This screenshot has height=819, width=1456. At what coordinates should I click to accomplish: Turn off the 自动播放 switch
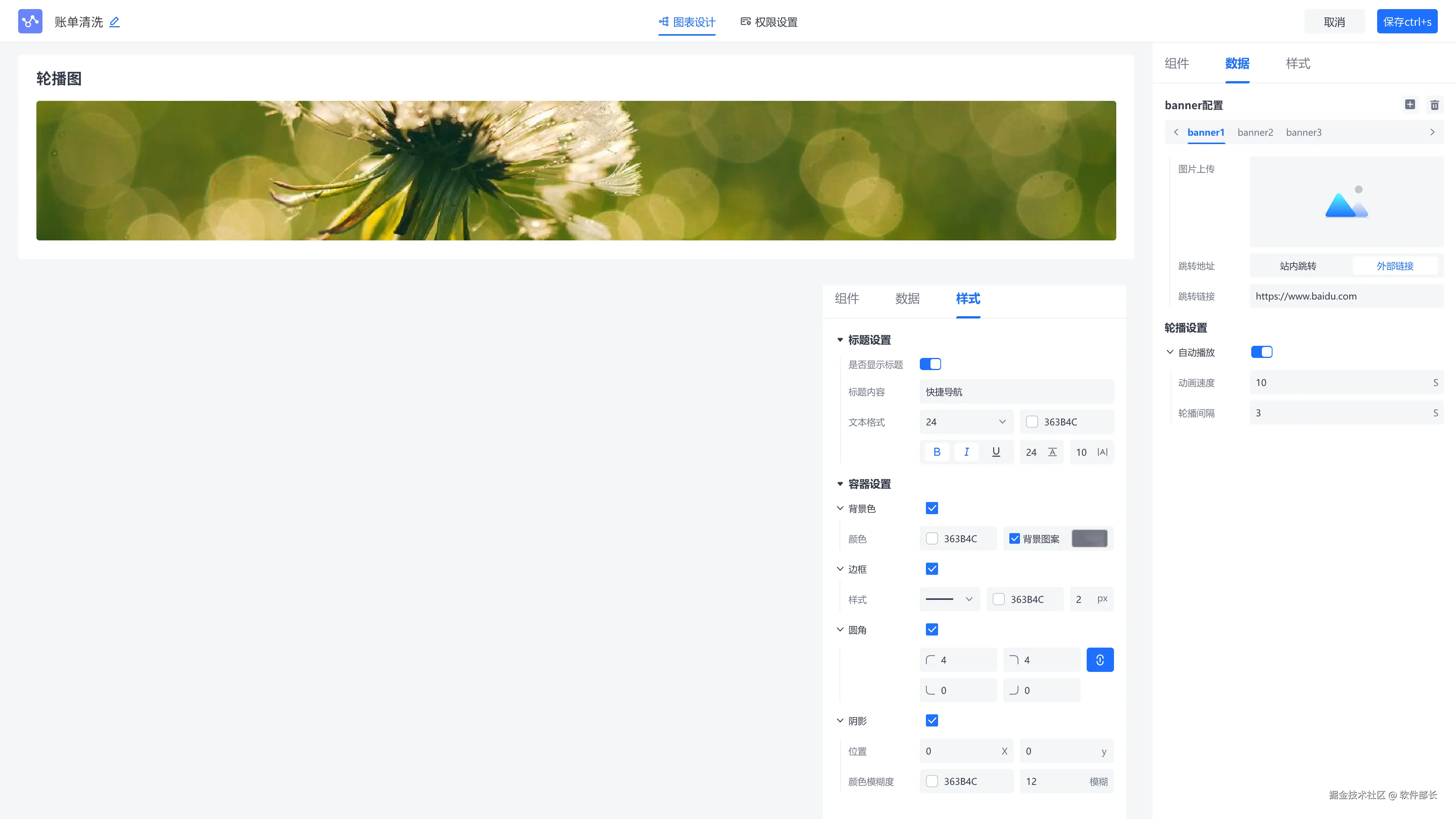(x=1261, y=352)
